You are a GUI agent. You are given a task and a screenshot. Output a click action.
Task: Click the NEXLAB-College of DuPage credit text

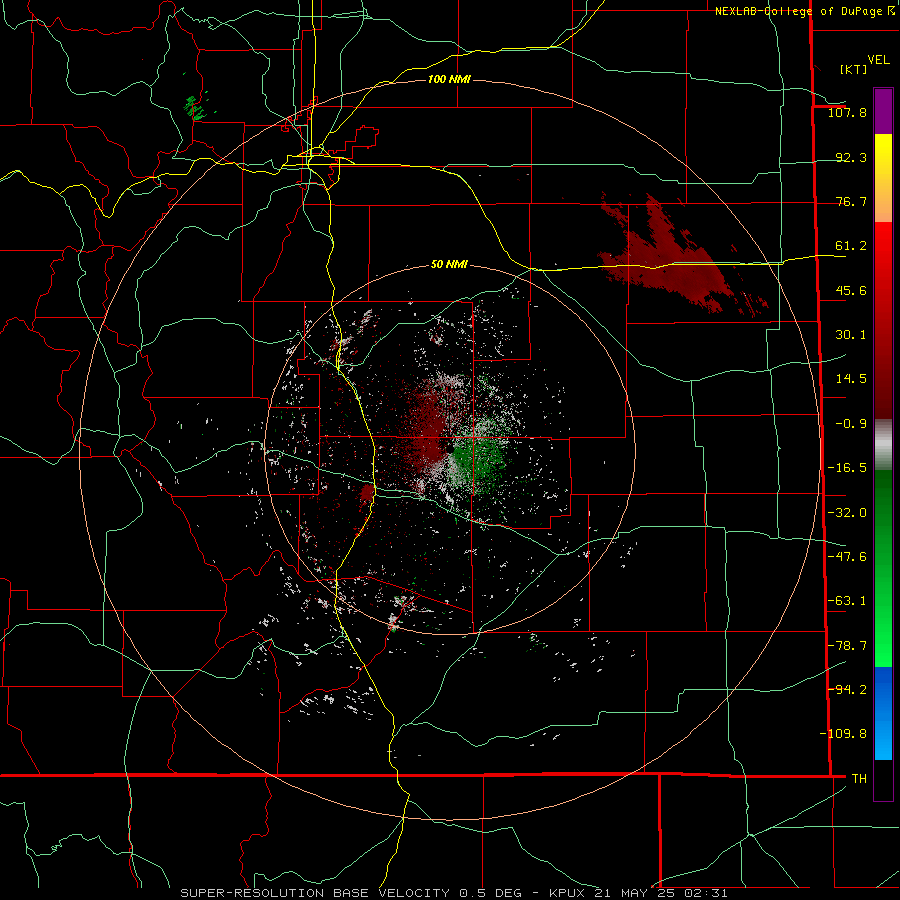coord(805,11)
